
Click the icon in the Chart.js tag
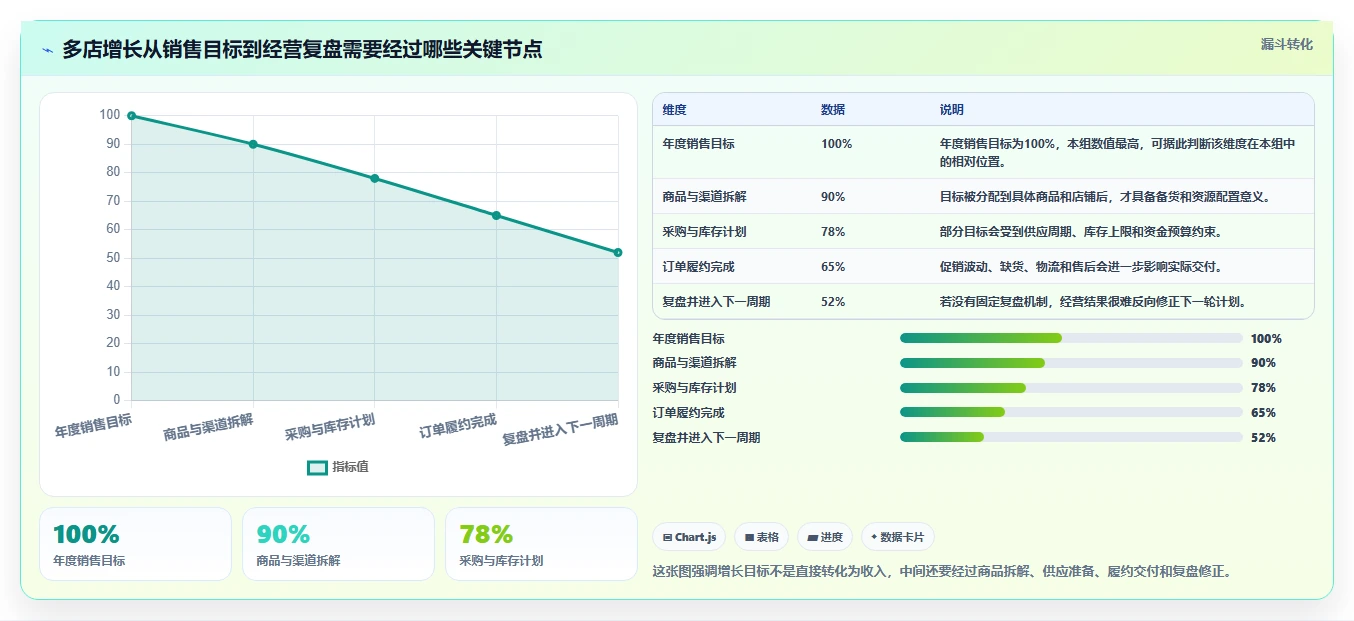(x=667, y=538)
